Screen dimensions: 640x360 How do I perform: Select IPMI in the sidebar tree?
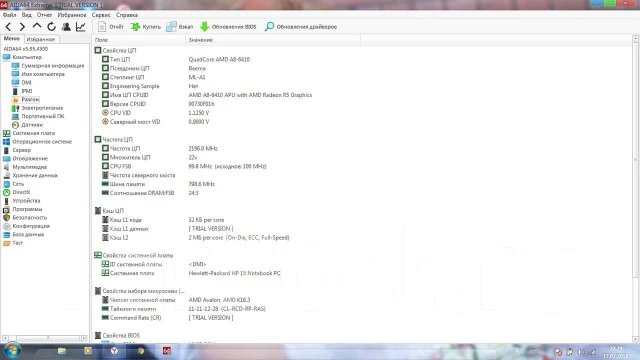coord(27,91)
